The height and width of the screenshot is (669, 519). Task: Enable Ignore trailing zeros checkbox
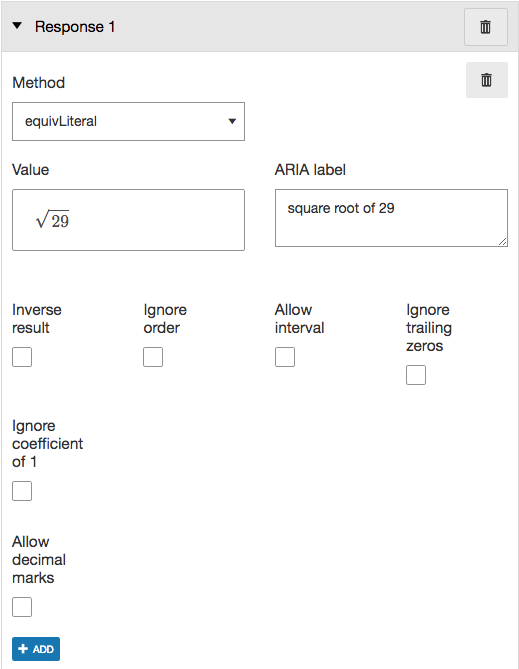click(416, 375)
